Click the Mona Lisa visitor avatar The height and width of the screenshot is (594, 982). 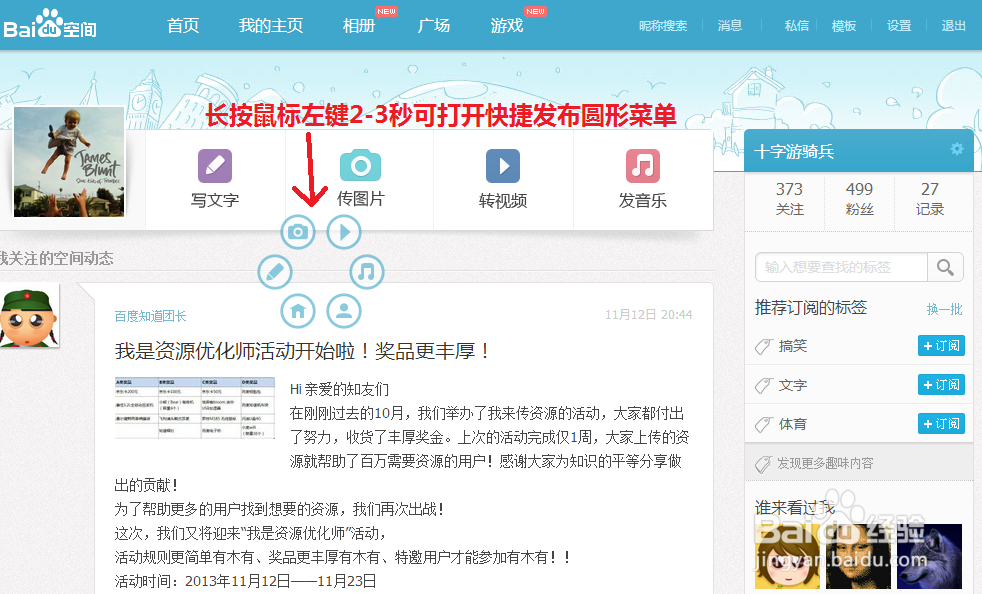coord(858,556)
